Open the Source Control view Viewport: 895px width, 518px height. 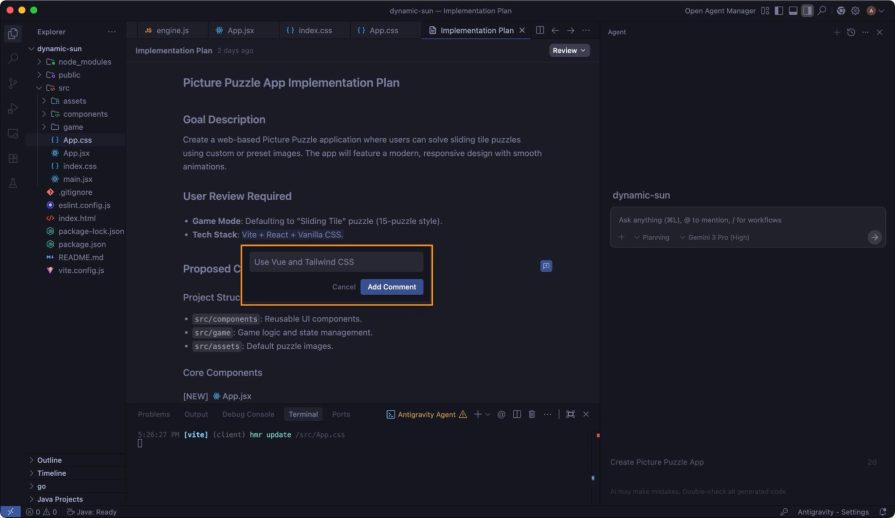pos(13,83)
